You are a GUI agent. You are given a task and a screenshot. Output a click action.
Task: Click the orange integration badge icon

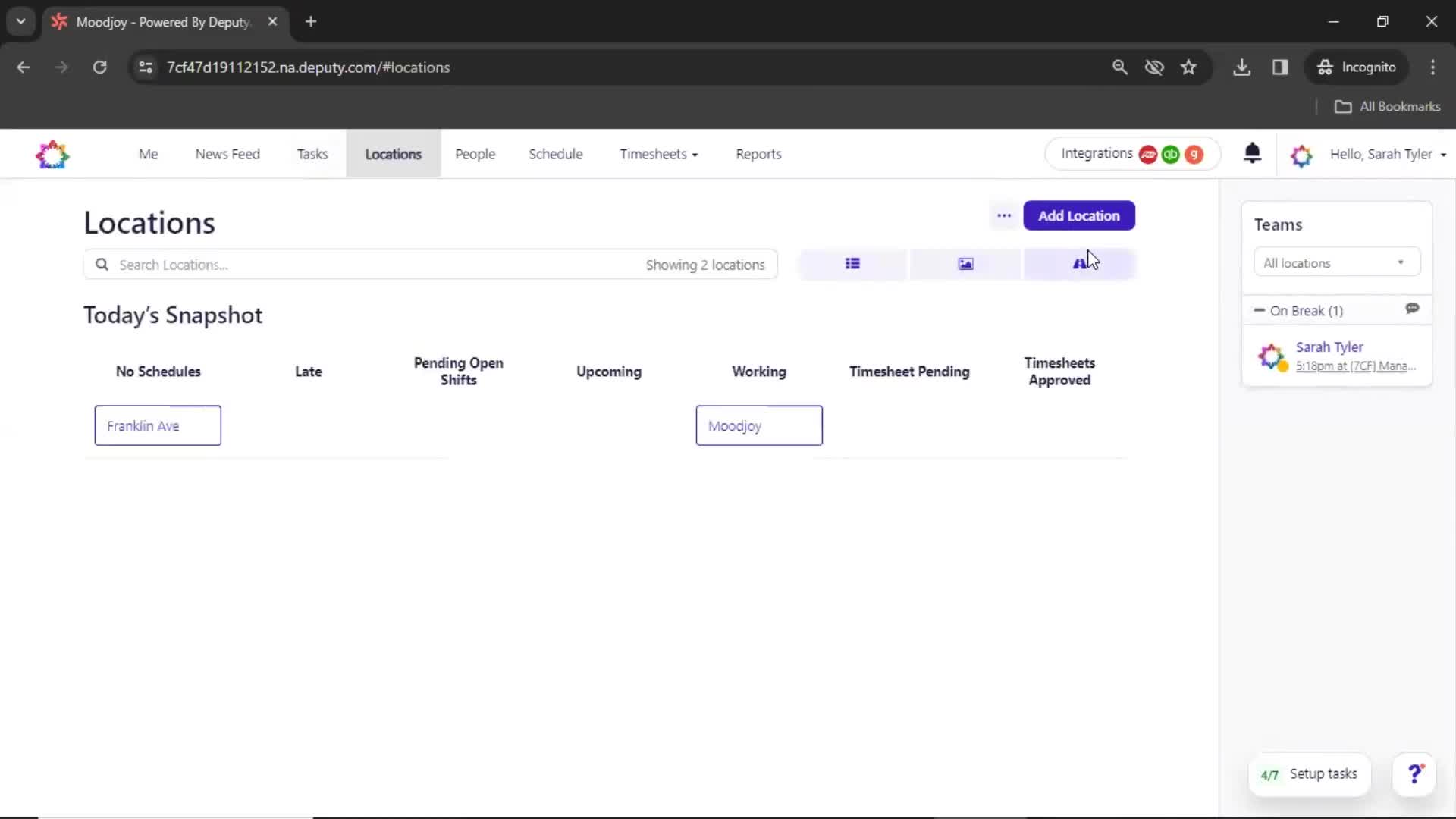coord(1194,155)
